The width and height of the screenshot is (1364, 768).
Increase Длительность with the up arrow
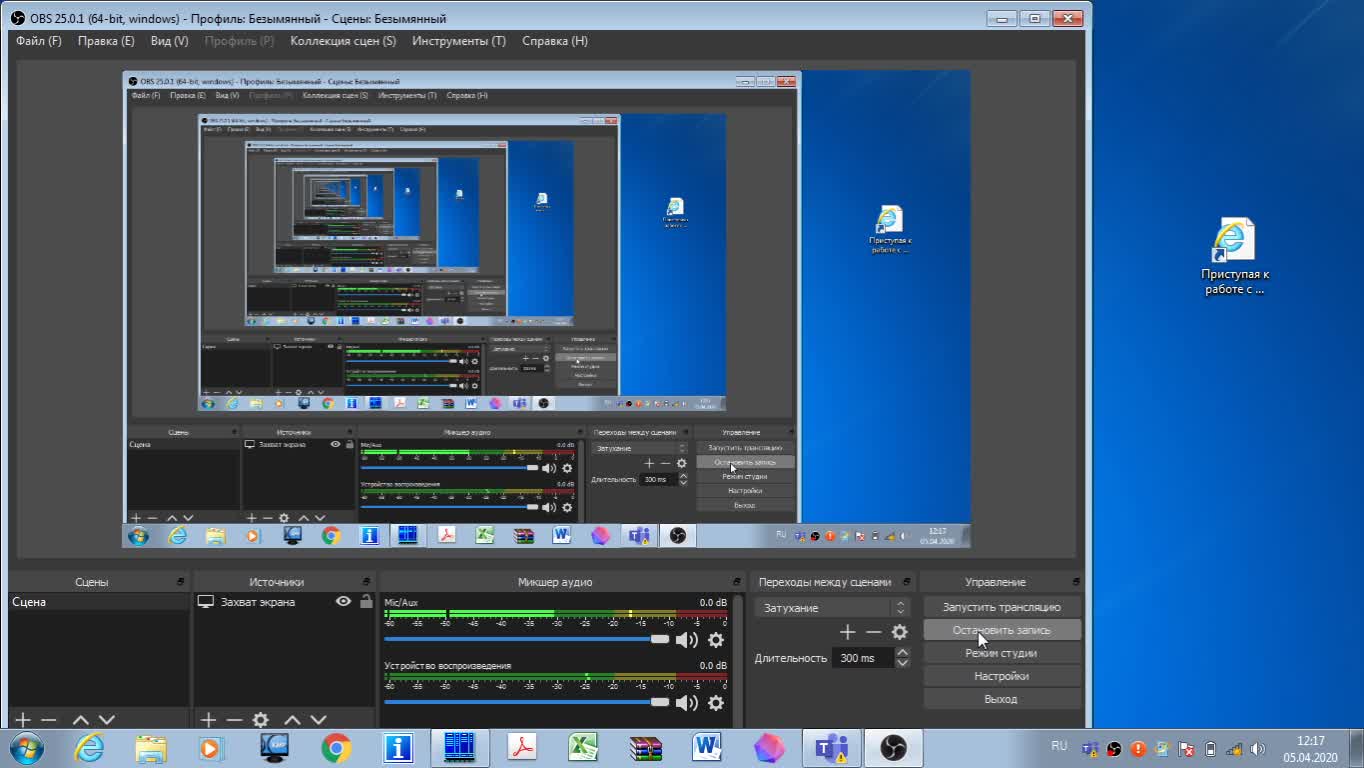click(x=903, y=653)
